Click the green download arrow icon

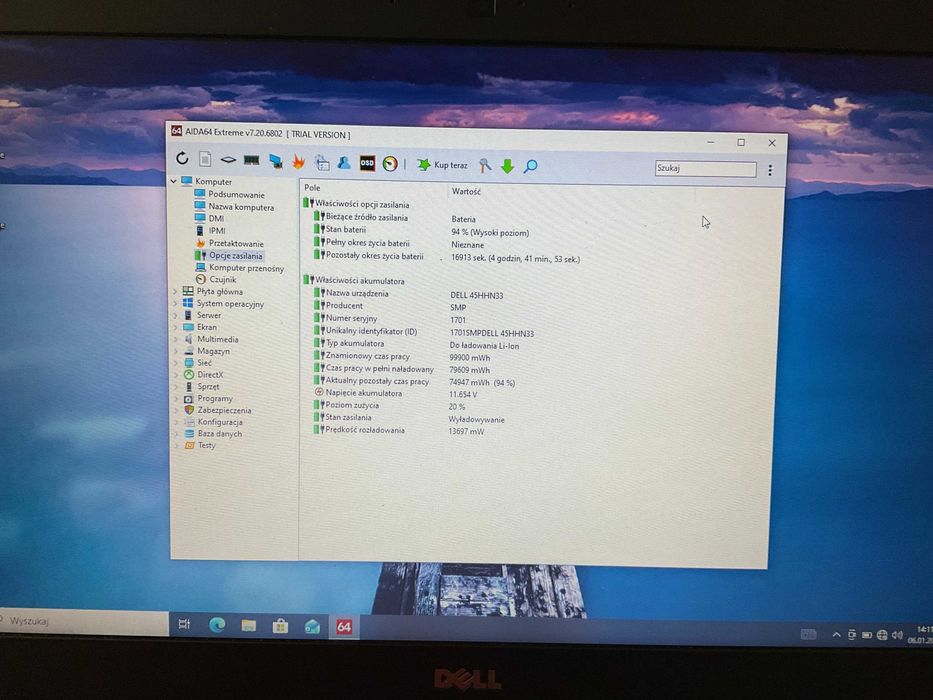(x=508, y=166)
